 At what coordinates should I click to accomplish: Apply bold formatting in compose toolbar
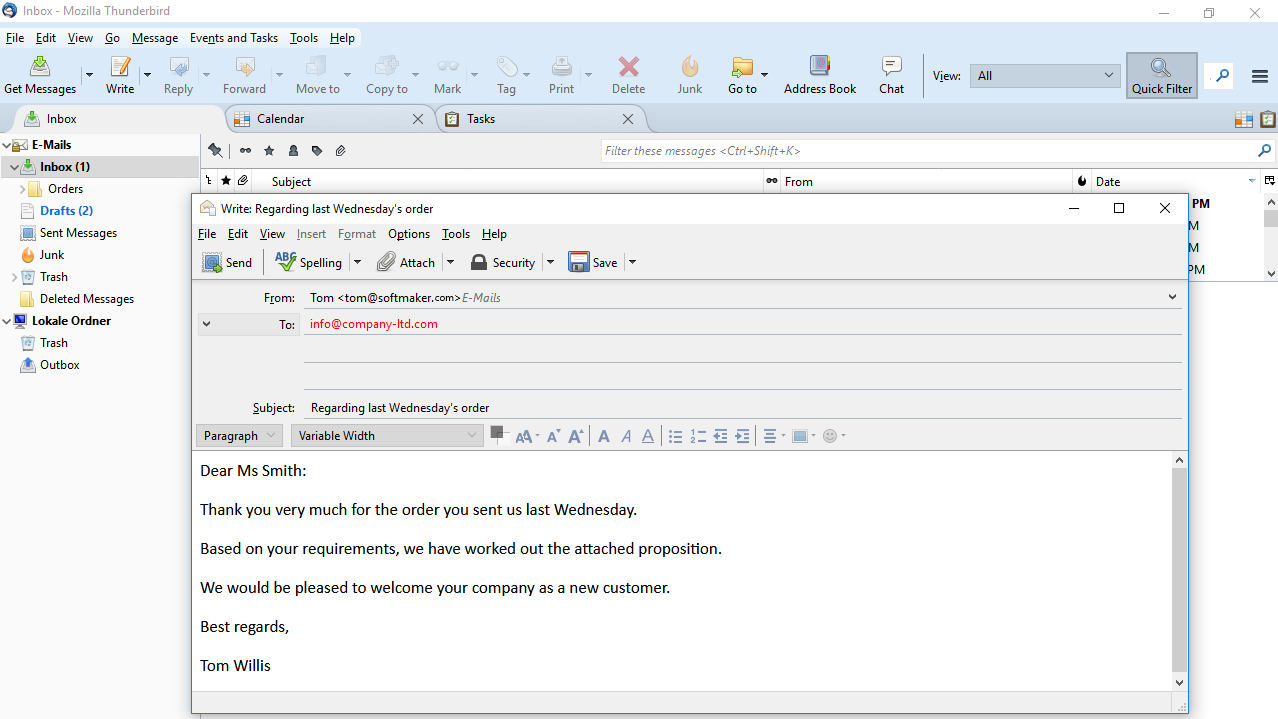coord(604,436)
